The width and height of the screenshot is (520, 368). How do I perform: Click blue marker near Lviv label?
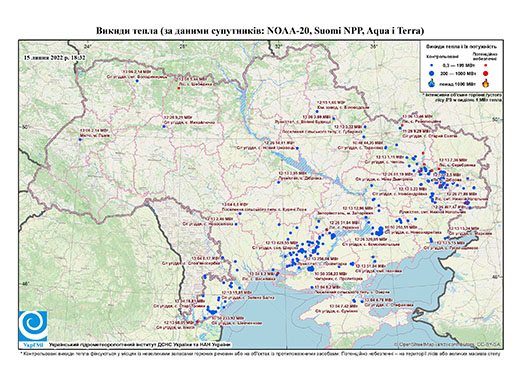pyautogui.click(x=80, y=140)
